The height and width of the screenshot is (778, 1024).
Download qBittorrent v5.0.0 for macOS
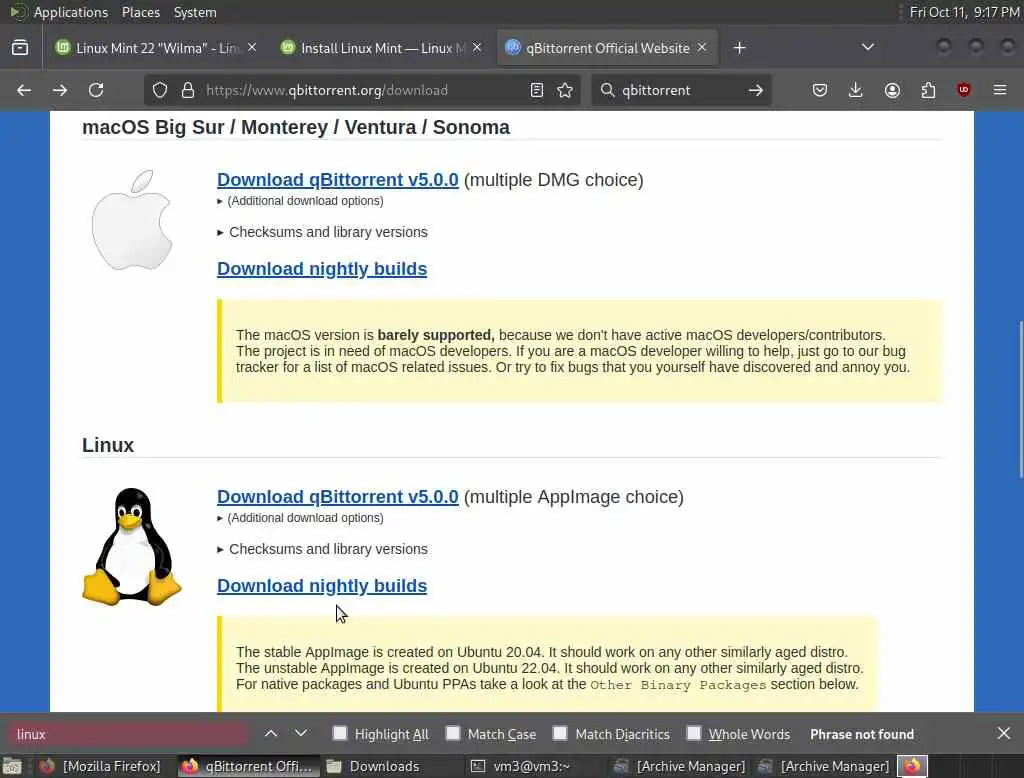point(338,180)
